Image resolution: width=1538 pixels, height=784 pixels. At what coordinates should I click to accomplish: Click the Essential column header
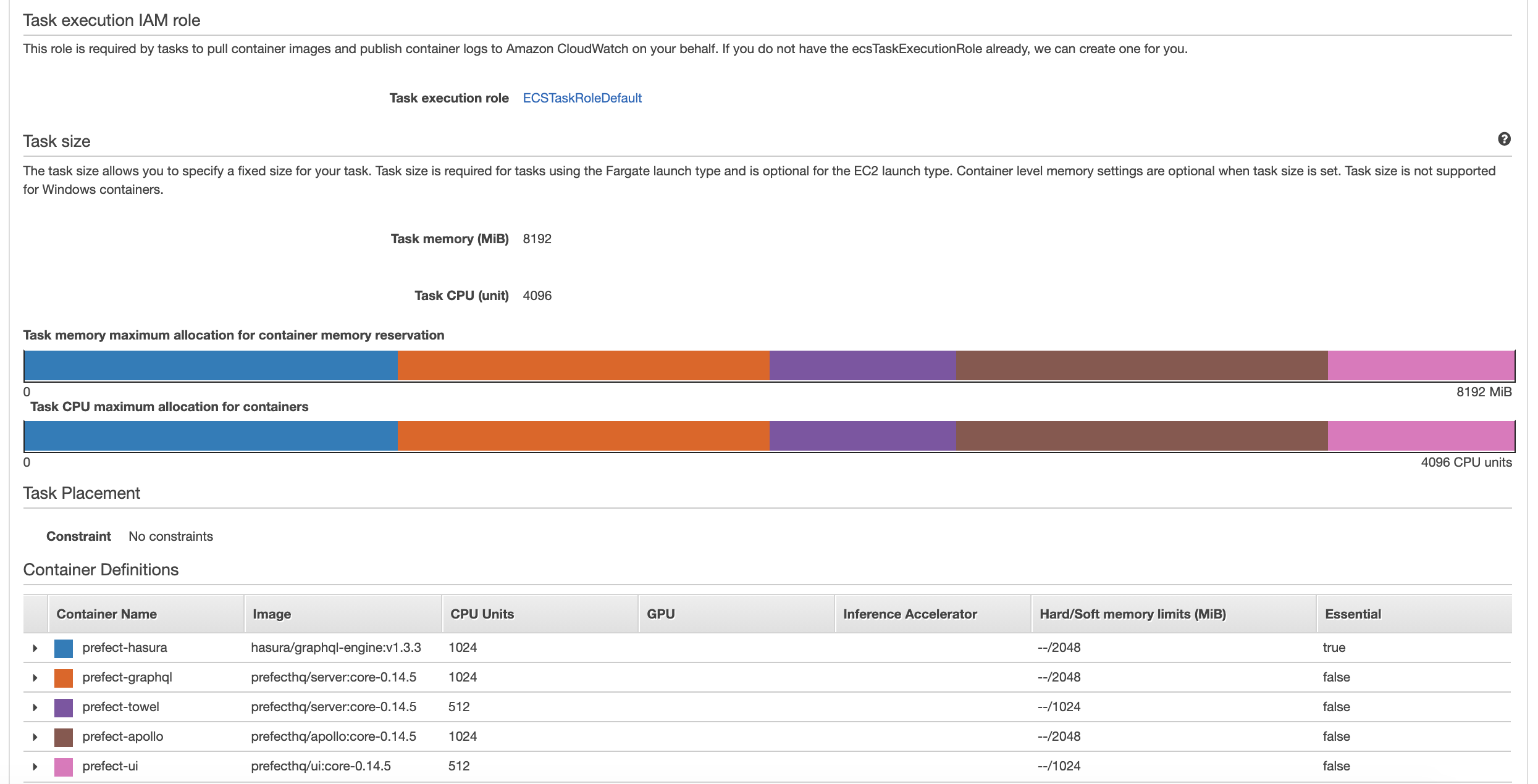(1352, 614)
